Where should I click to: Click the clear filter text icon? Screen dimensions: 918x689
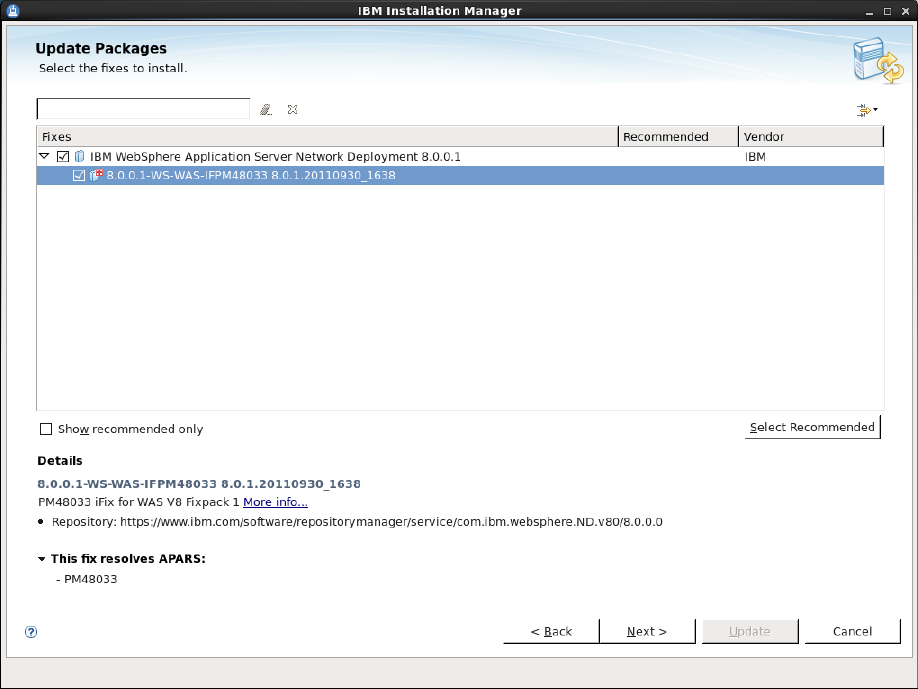(x=266, y=109)
